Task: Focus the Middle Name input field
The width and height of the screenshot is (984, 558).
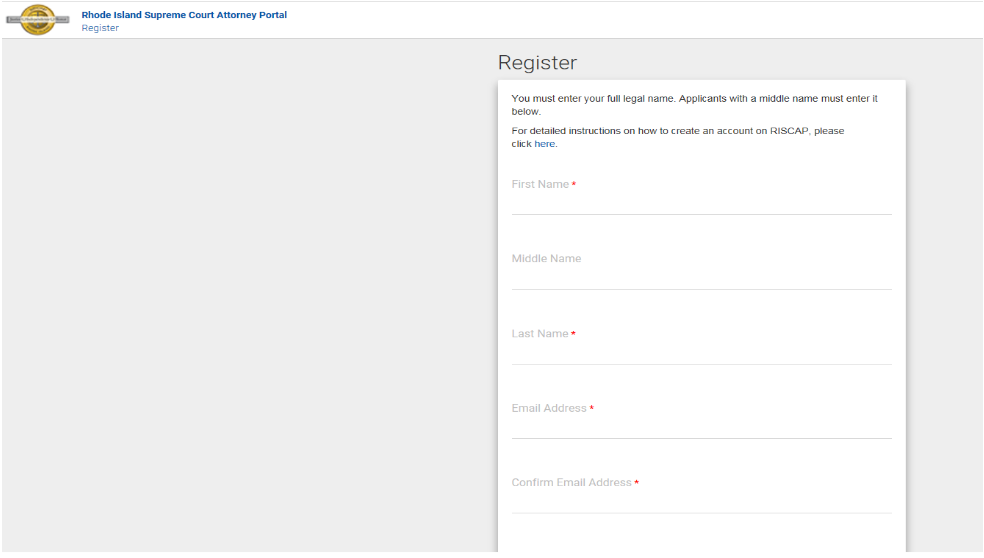Action: click(700, 278)
